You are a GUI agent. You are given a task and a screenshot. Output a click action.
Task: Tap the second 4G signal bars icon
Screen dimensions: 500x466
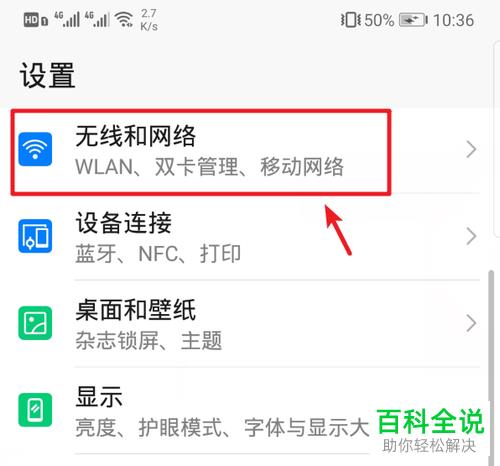(x=97, y=19)
